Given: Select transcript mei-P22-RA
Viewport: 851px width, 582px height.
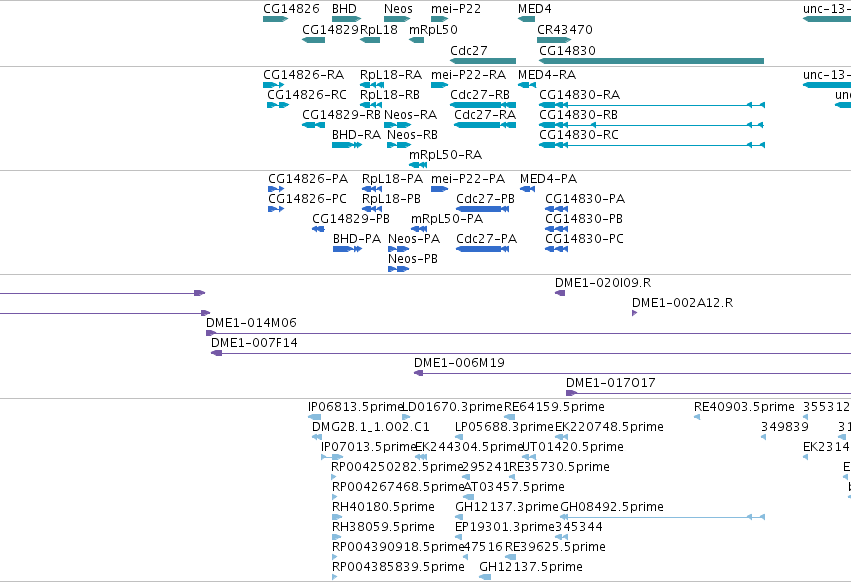Looking at the screenshot, I should coord(468,74).
